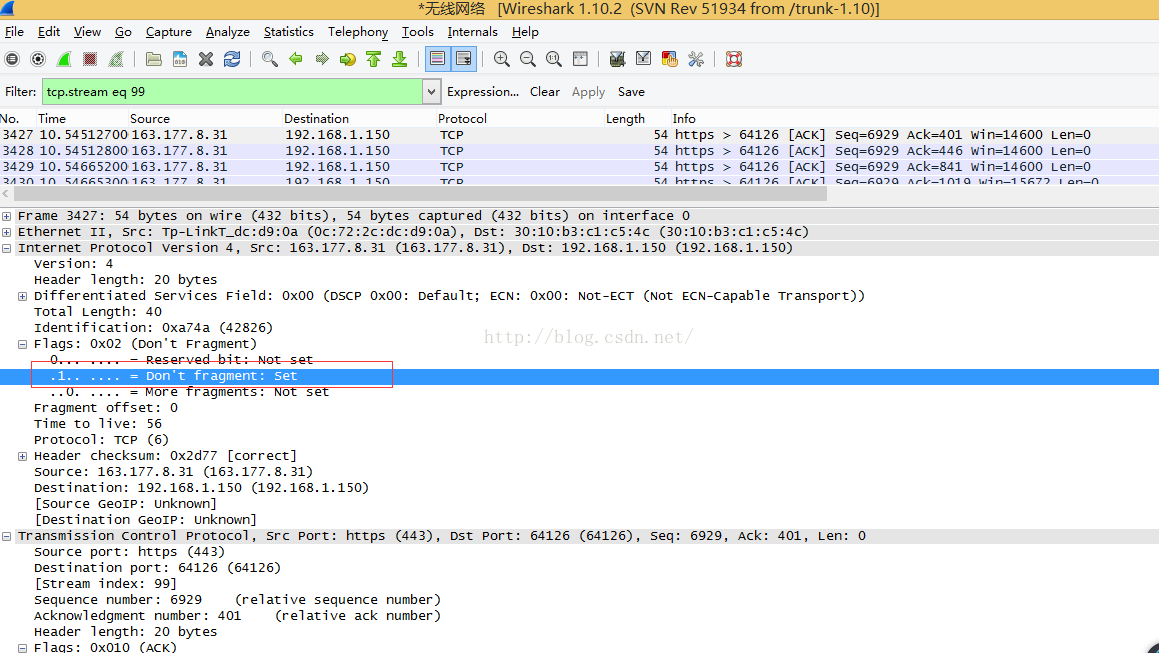
Task: Select packet 3428 in the list
Action: point(300,150)
